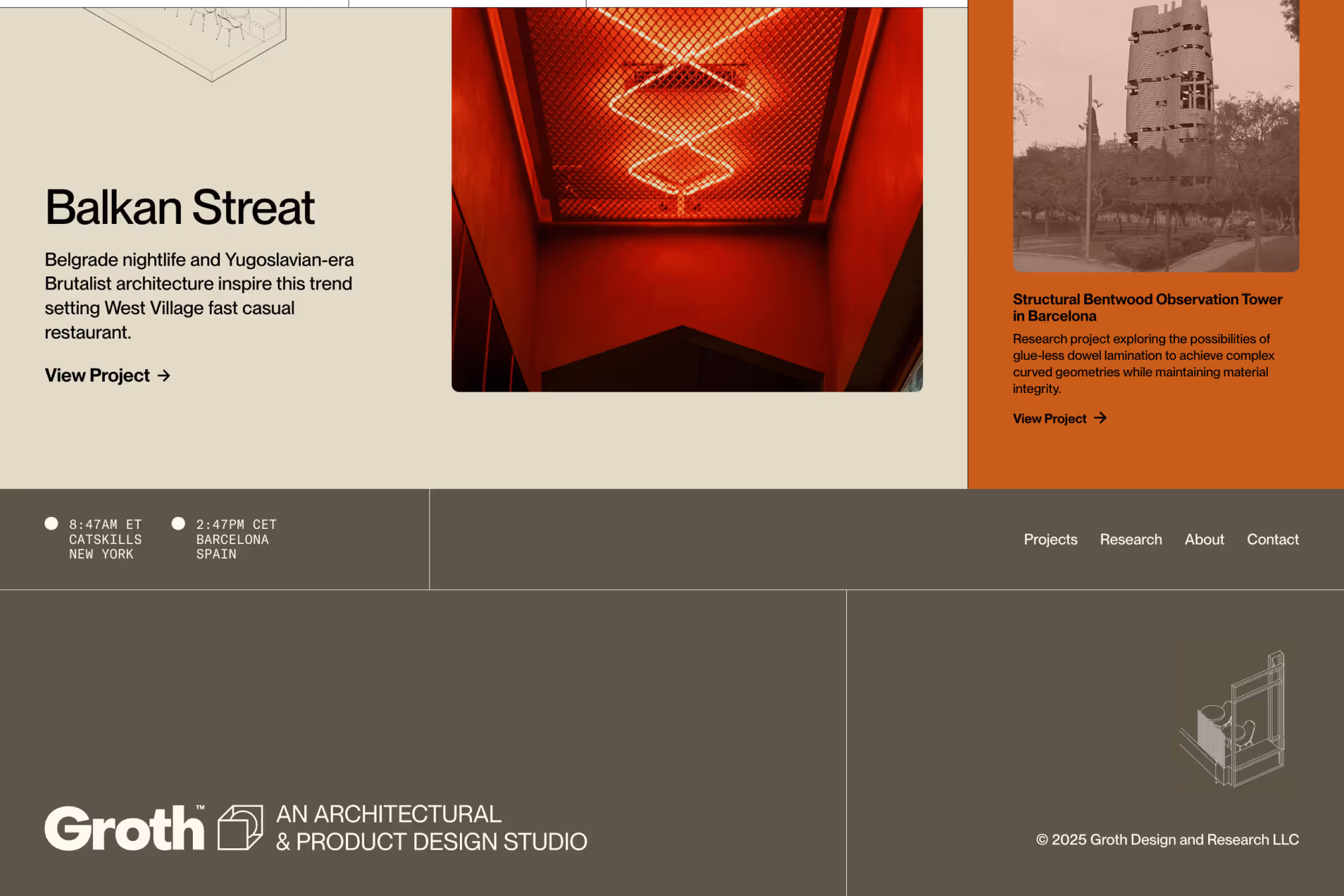The image size is (1344, 896).
Task: Open the Projects navigation item
Action: pyautogui.click(x=1050, y=539)
